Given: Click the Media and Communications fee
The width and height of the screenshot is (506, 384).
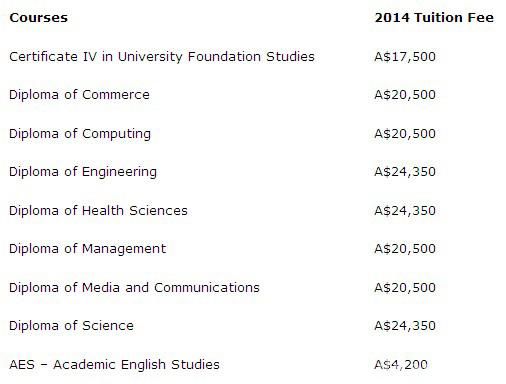Looking at the screenshot, I should click(x=405, y=288).
